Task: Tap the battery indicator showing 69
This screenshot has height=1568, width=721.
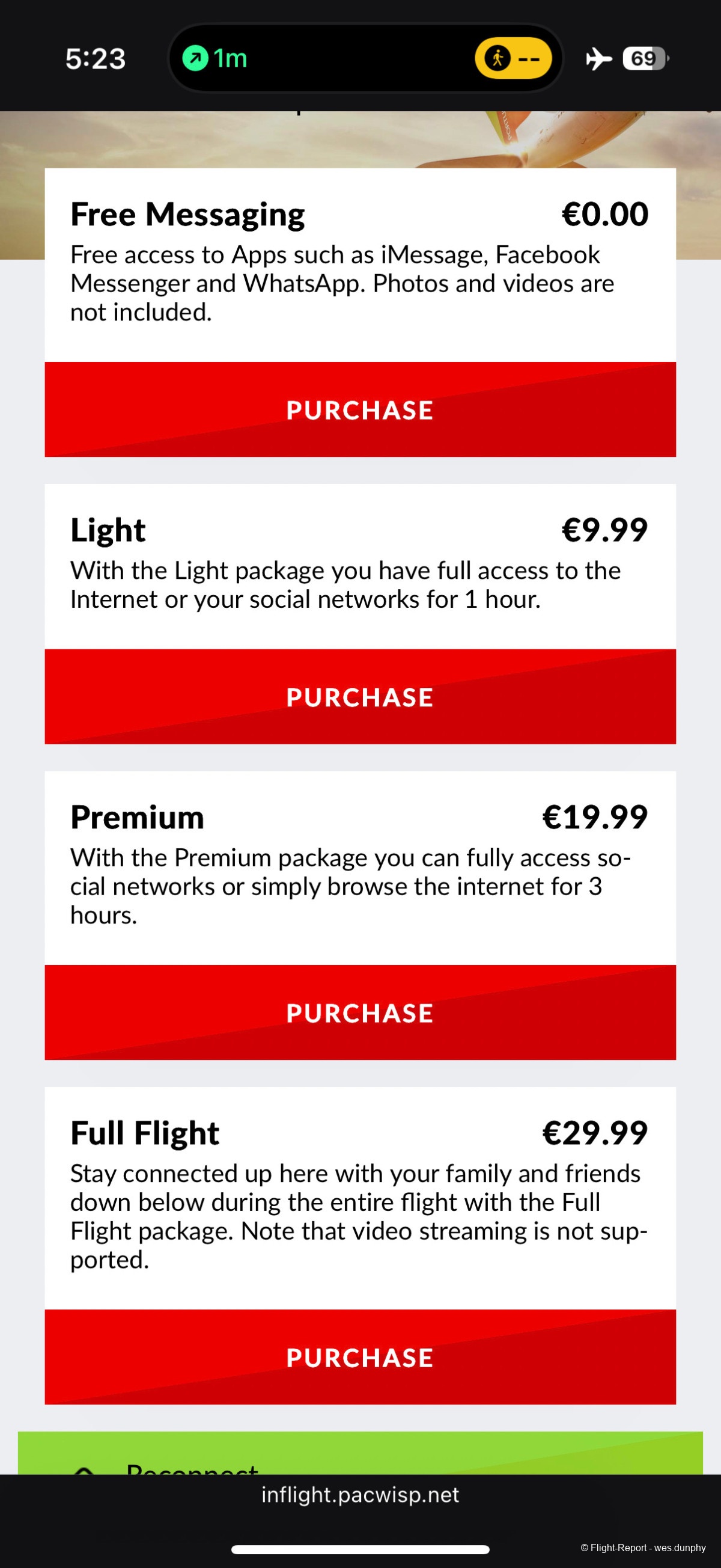Action: (645, 58)
